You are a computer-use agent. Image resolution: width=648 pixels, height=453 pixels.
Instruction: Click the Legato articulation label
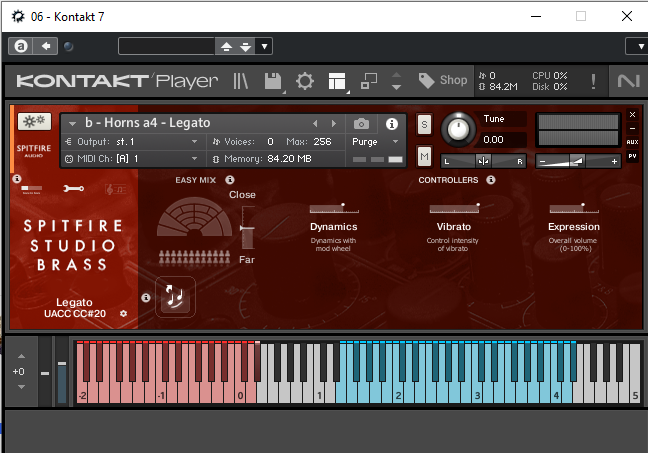click(74, 302)
